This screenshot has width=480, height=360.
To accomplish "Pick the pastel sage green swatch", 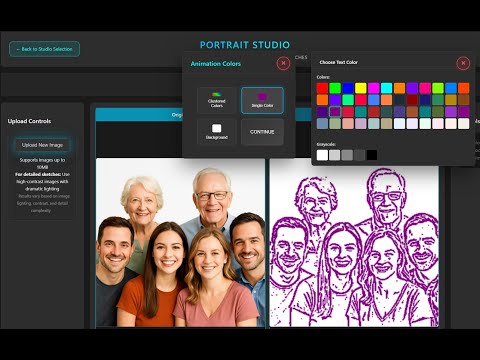I will pyautogui.click(x=335, y=123).
